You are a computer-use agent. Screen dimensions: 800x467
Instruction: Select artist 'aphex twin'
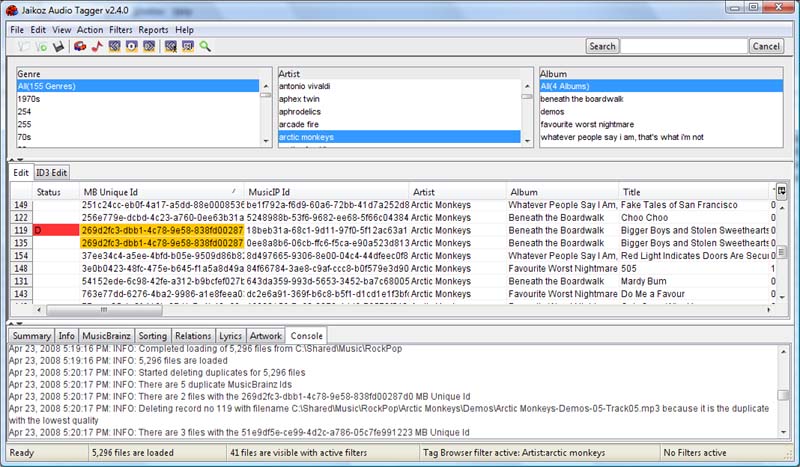tap(399, 99)
